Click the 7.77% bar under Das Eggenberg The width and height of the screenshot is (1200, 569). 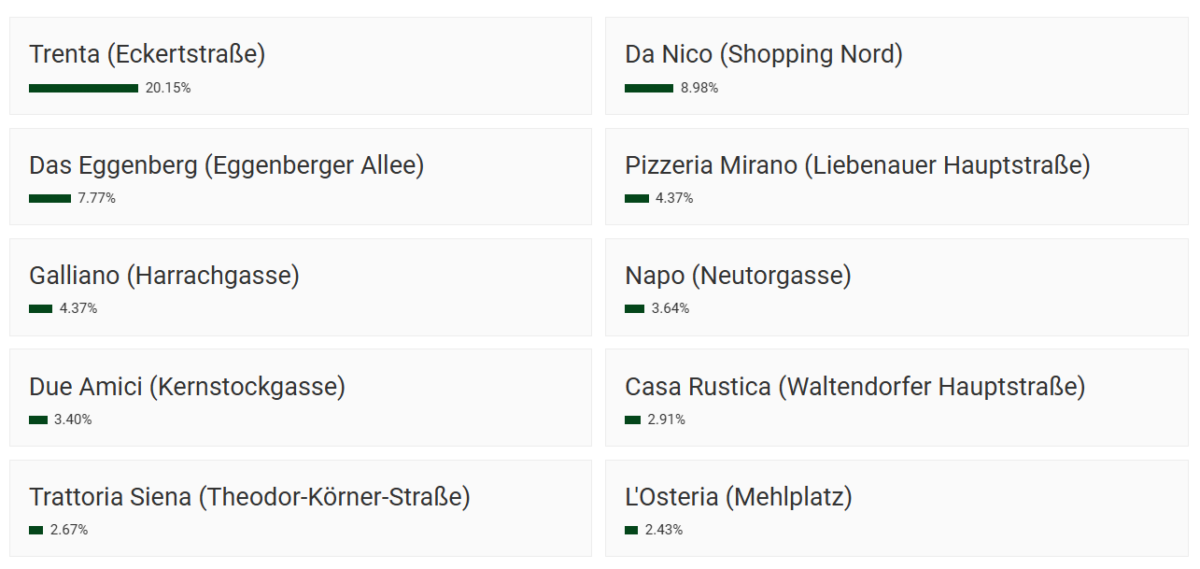click(50, 198)
